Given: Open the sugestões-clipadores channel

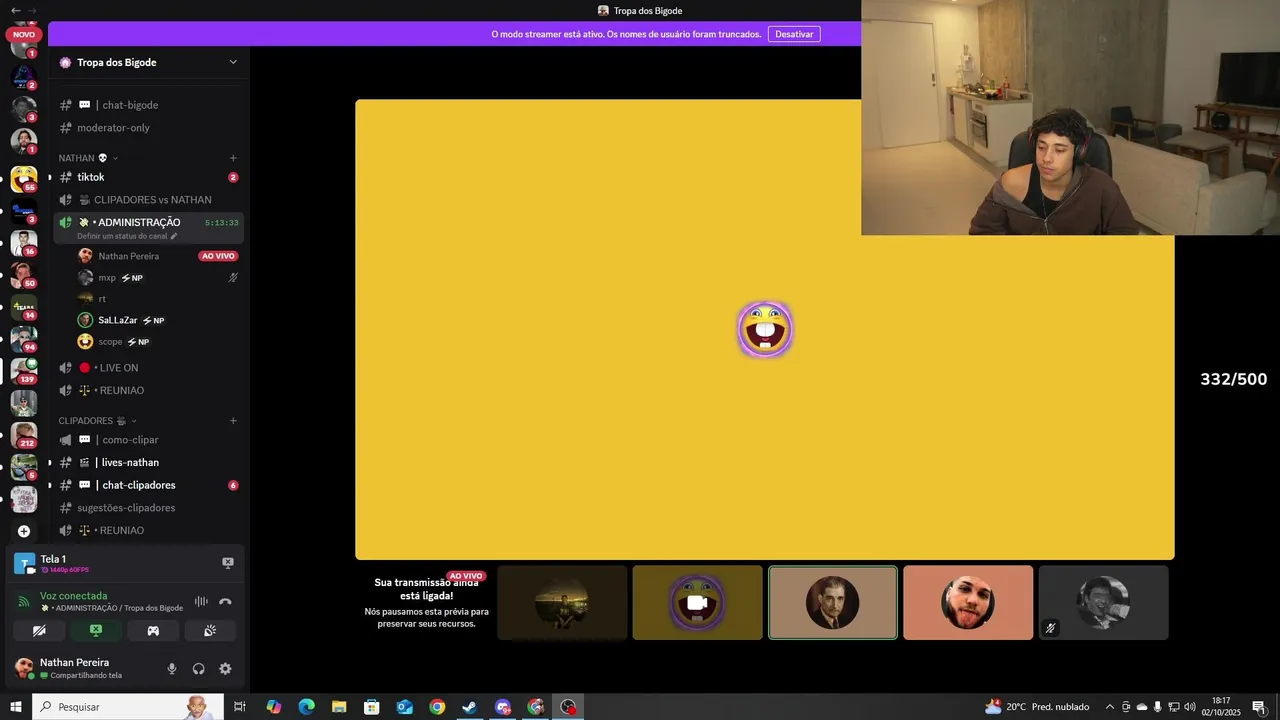Looking at the screenshot, I should tap(148, 508).
